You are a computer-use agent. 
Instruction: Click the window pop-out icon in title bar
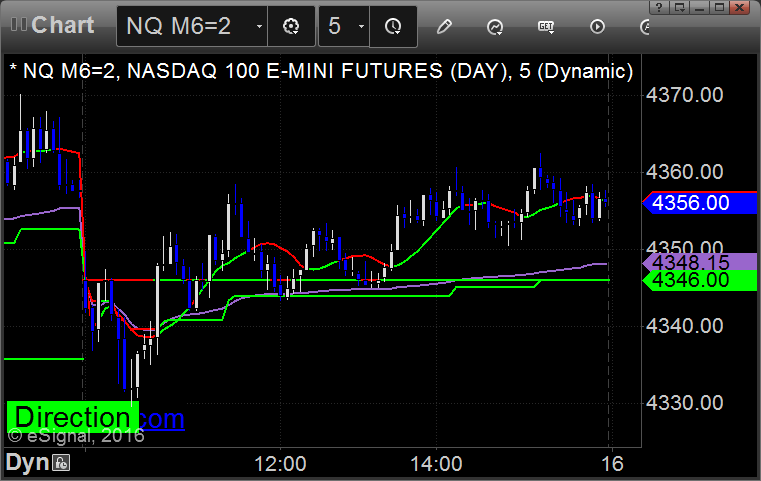point(679,7)
